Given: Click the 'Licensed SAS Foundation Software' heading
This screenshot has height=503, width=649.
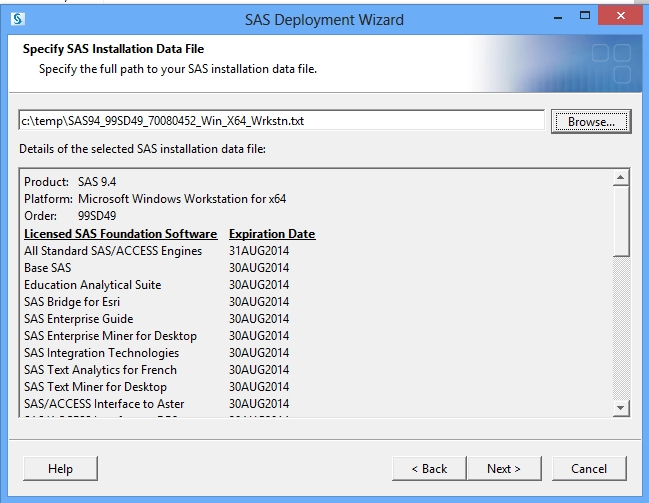Looking at the screenshot, I should tap(120, 234).
